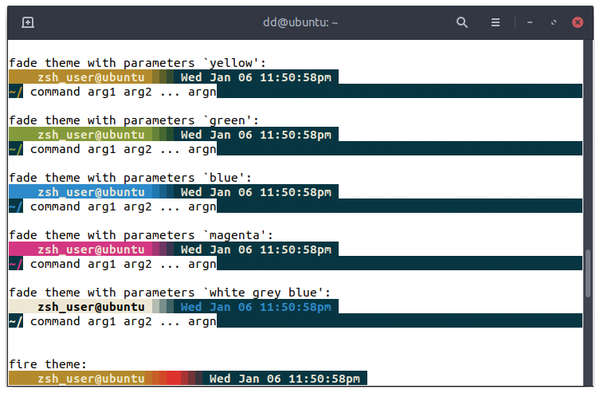Open the hamburger menu

496,23
